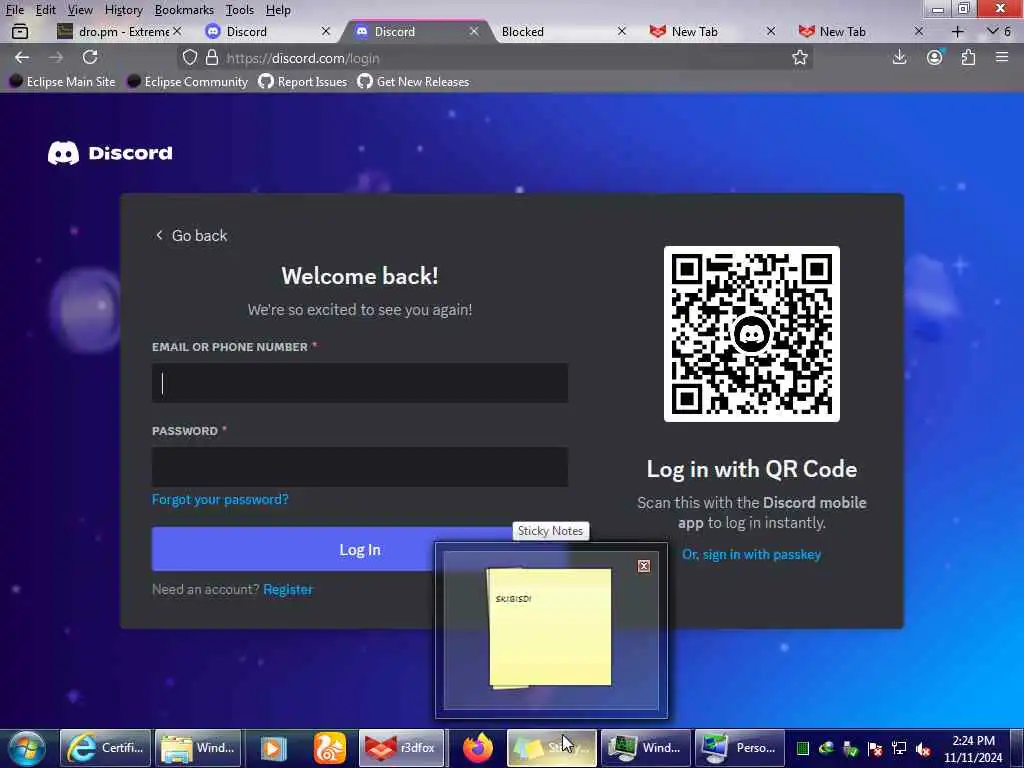The height and width of the screenshot is (768, 1024).
Task: Click the Register link
Action: click(288, 589)
